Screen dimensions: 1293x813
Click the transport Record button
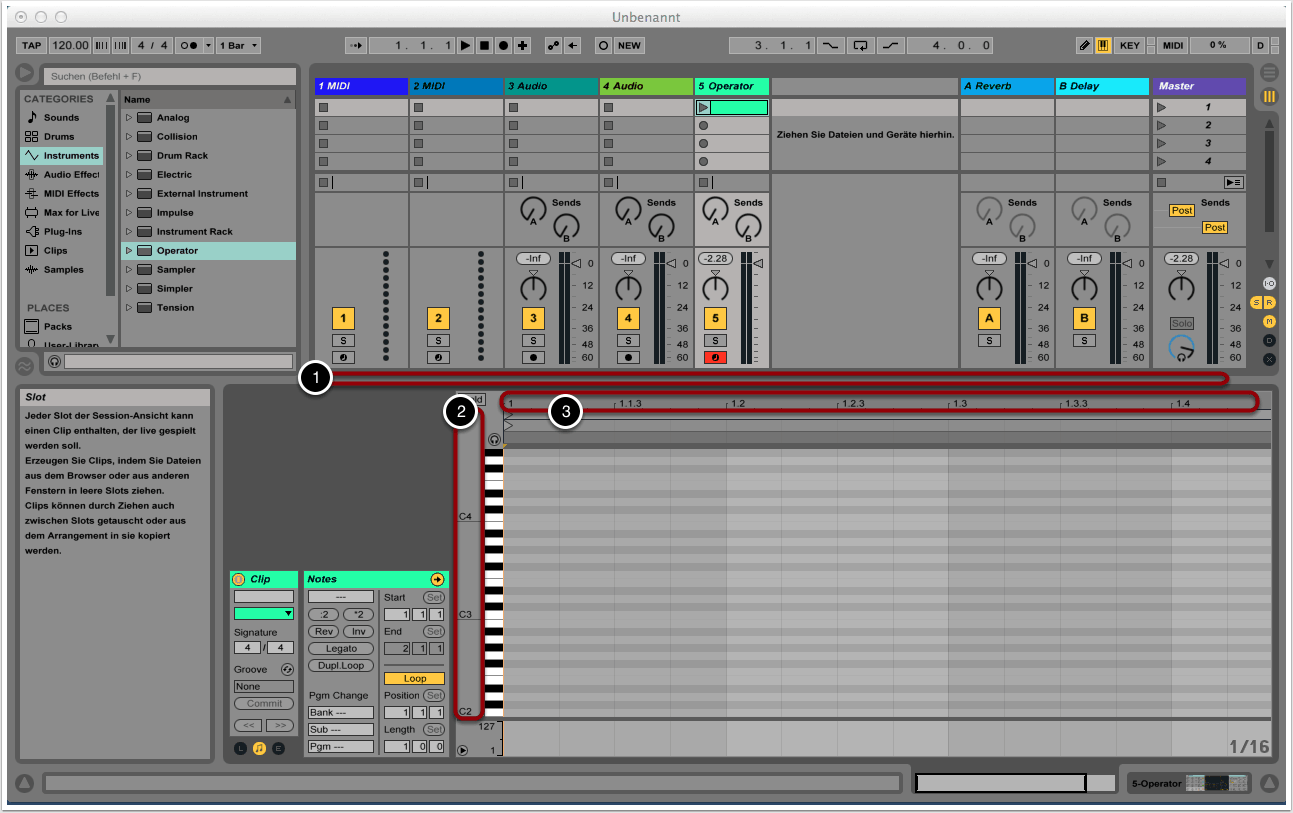503,46
